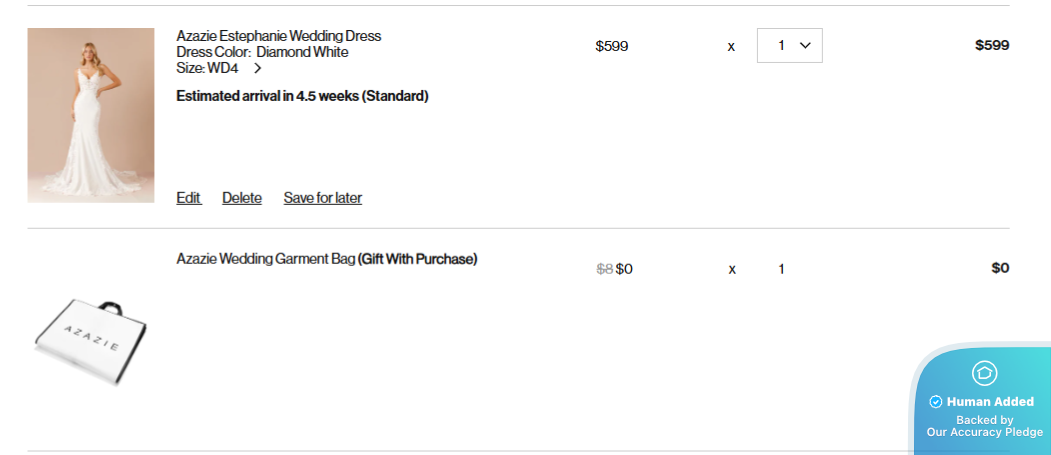Save the wedding dress for later

323,198
